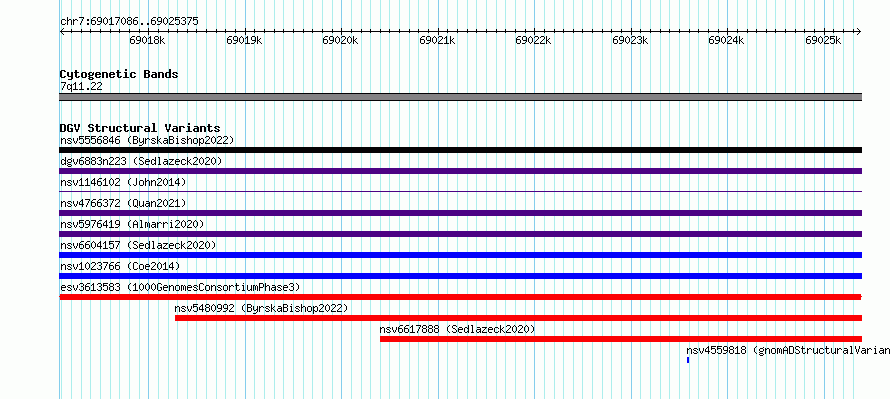Click the 69024k ruler position

(x=727, y=40)
